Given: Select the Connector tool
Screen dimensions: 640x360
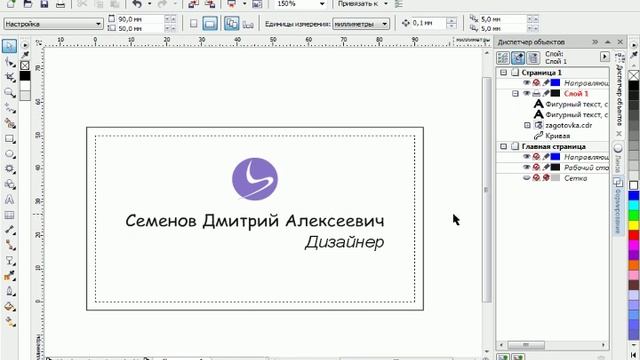Looking at the screenshot, I should 10,245.
